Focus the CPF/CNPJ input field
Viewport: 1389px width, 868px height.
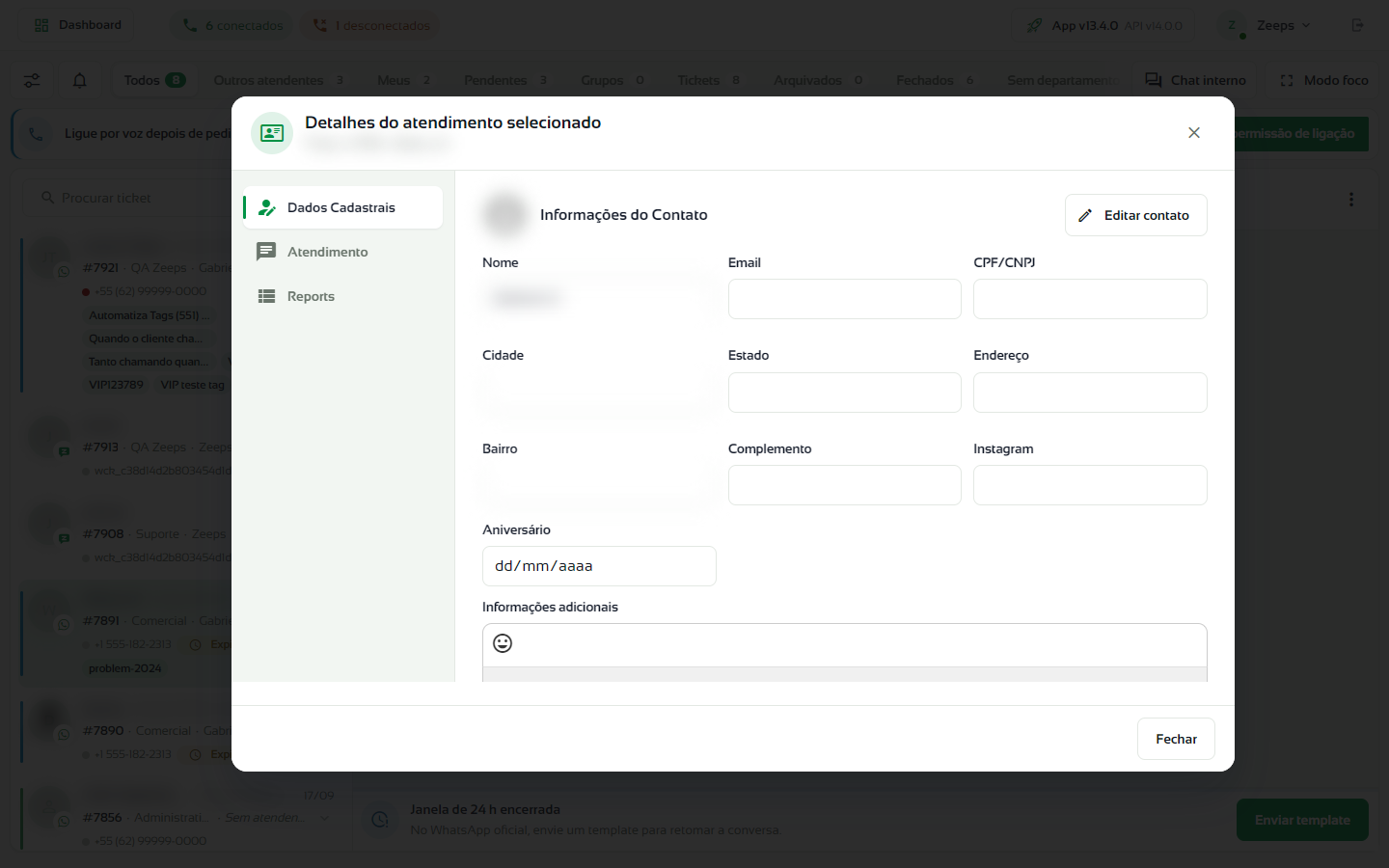click(1090, 299)
